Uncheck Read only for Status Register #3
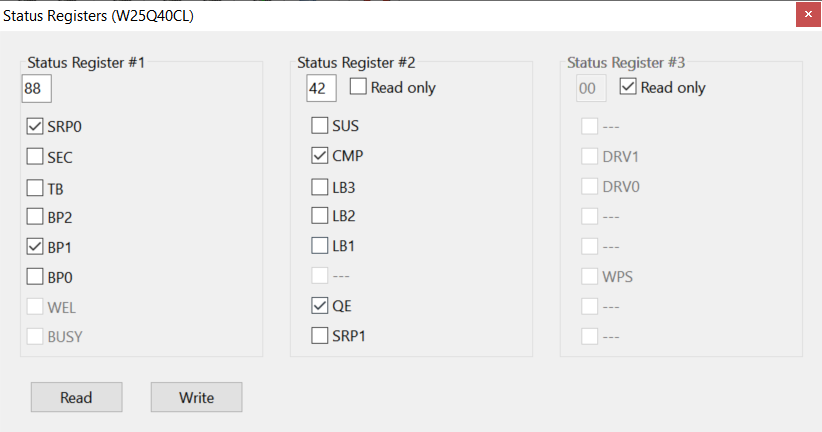The image size is (822, 432). [x=628, y=87]
